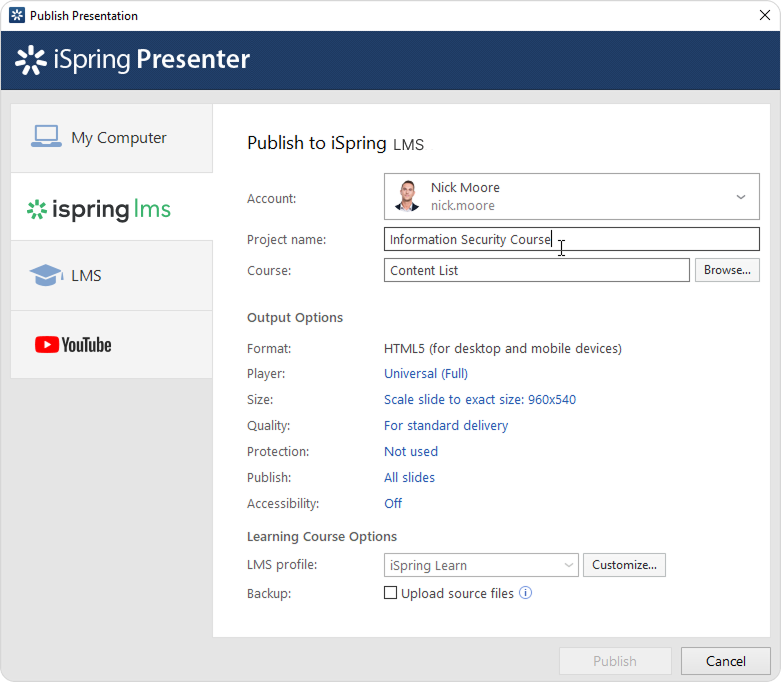Click the iSpring Presenter logo icon
The width and height of the screenshot is (781, 682).
point(31,60)
